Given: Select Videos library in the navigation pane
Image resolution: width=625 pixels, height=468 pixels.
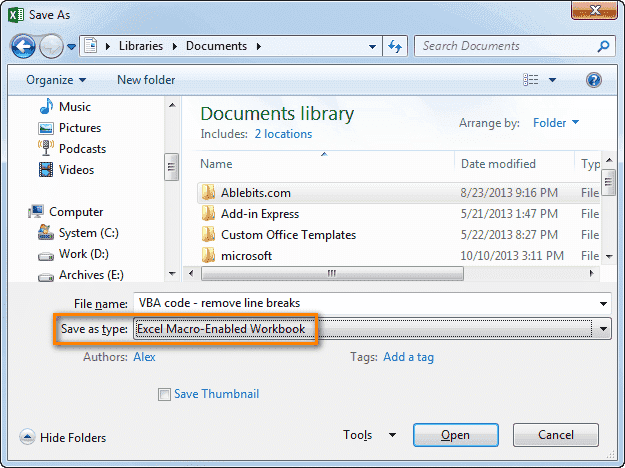Looking at the screenshot, I should click(x=76, y=170).
